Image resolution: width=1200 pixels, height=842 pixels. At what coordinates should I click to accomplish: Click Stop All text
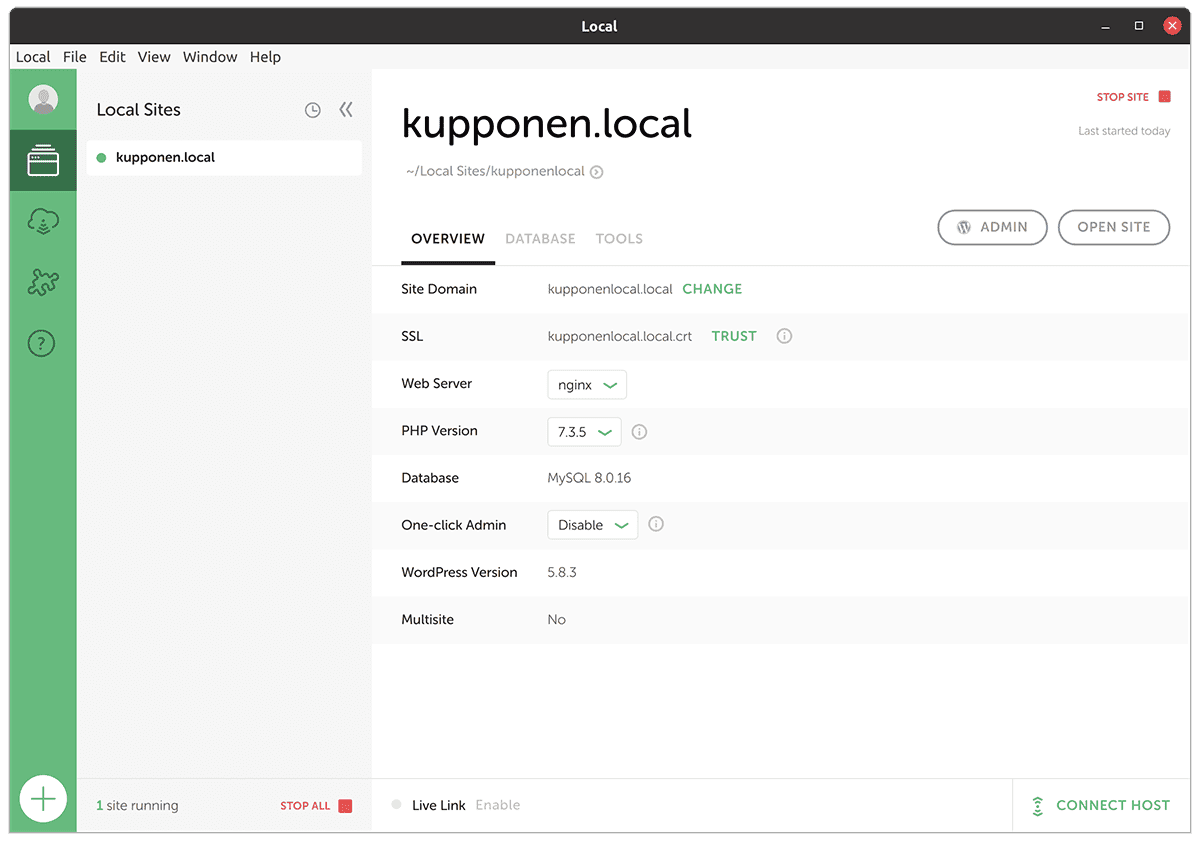click(x=305, y=806)
